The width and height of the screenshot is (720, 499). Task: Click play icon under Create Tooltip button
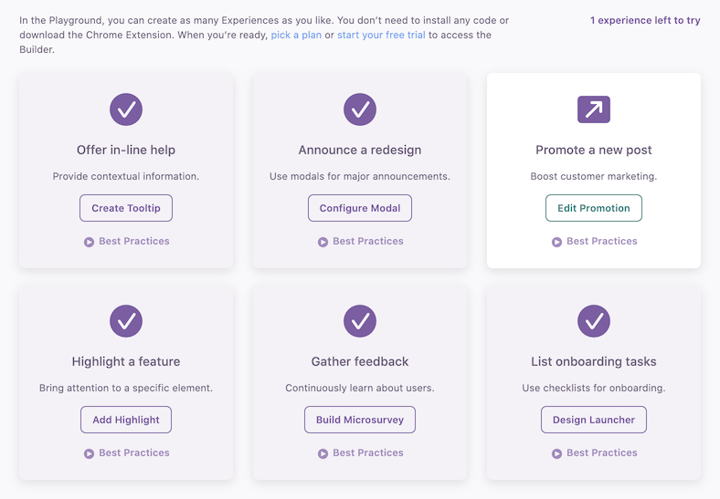89,242
